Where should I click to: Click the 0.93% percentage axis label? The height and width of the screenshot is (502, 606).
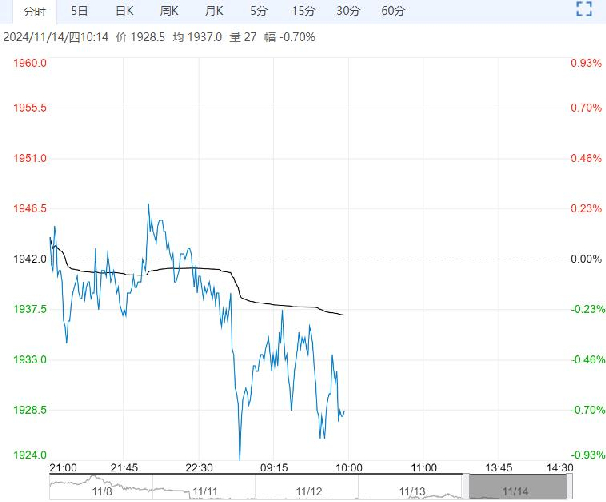(x=584, y=64)
